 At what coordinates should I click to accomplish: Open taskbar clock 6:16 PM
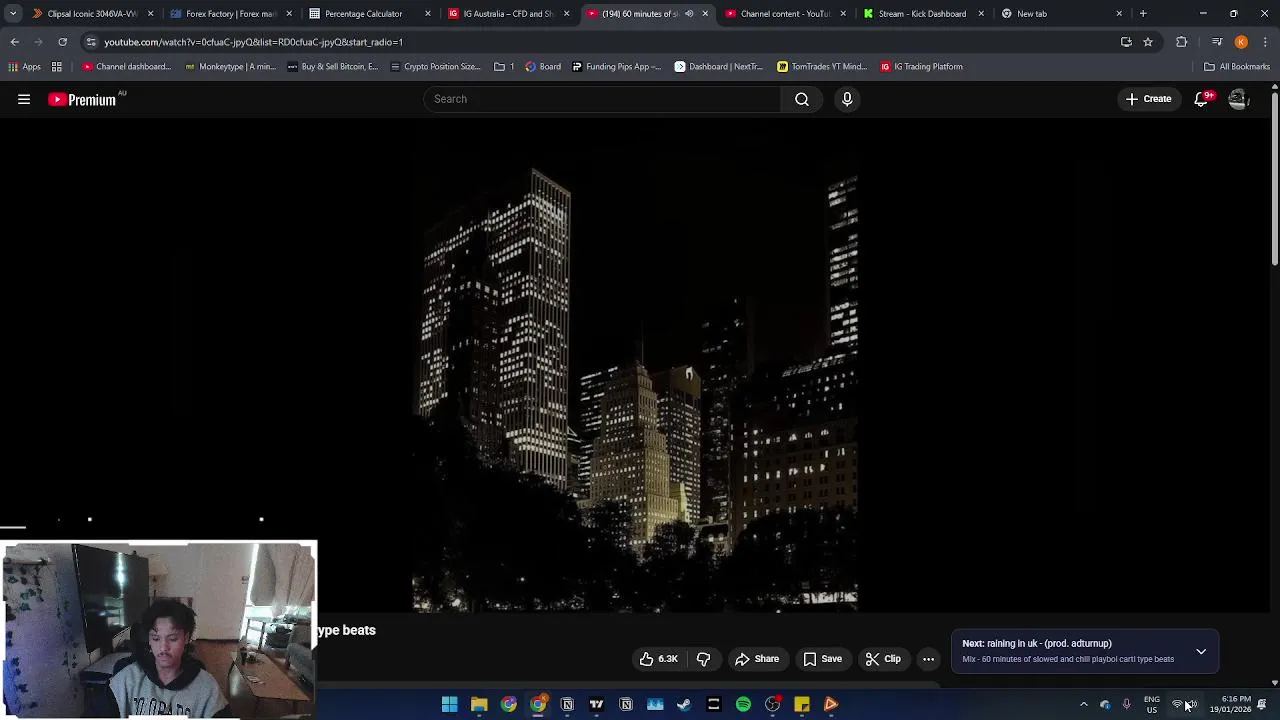click(1230, 705)
